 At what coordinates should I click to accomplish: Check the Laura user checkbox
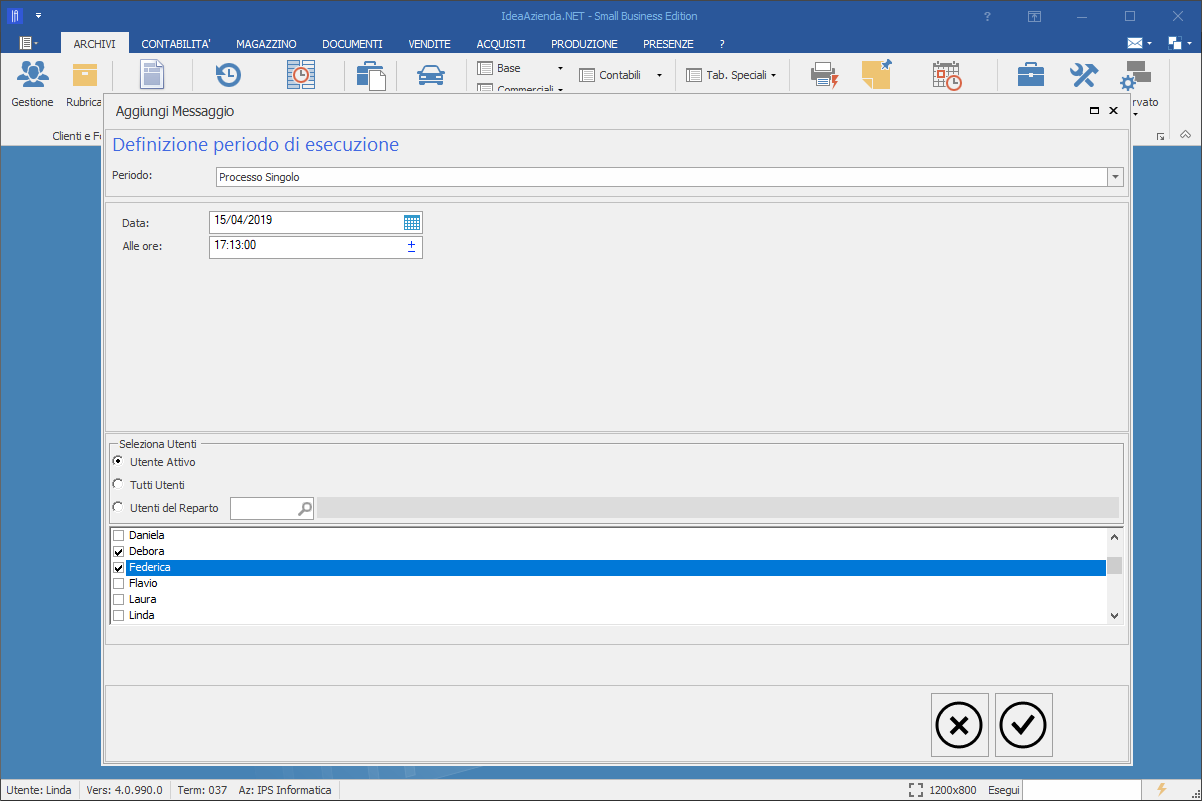pyautogui.click(x=119, y=600)
